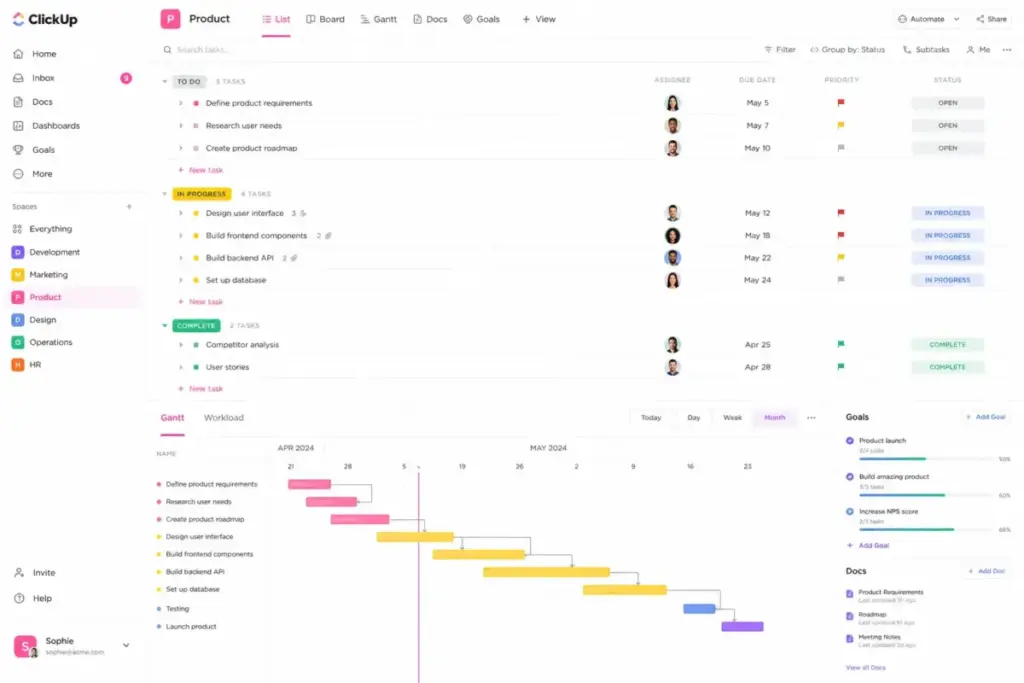Click Product launch goal progress bar
Screen dimensions: 1024x683
click(927, 459)
